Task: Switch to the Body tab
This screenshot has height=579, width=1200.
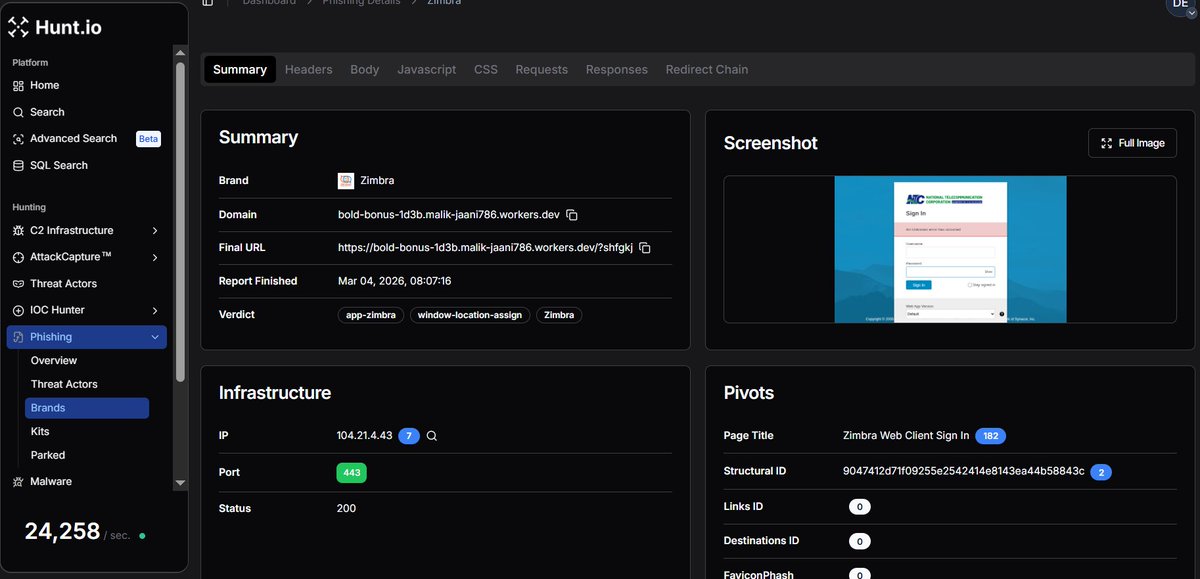Action: 365,69
